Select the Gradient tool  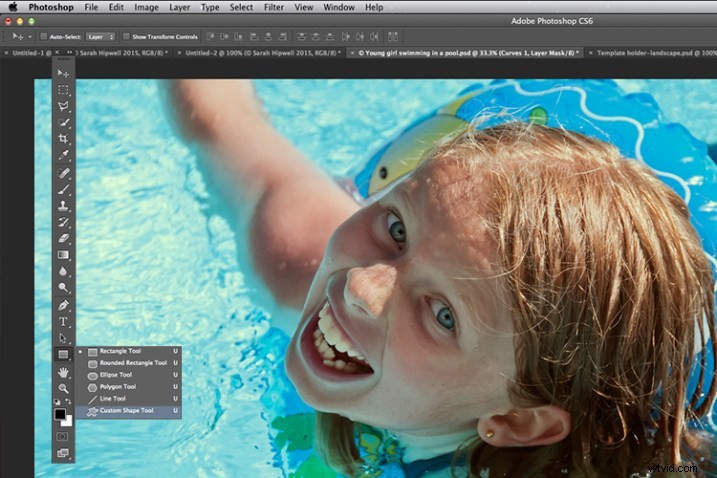(x=63, y=255)
